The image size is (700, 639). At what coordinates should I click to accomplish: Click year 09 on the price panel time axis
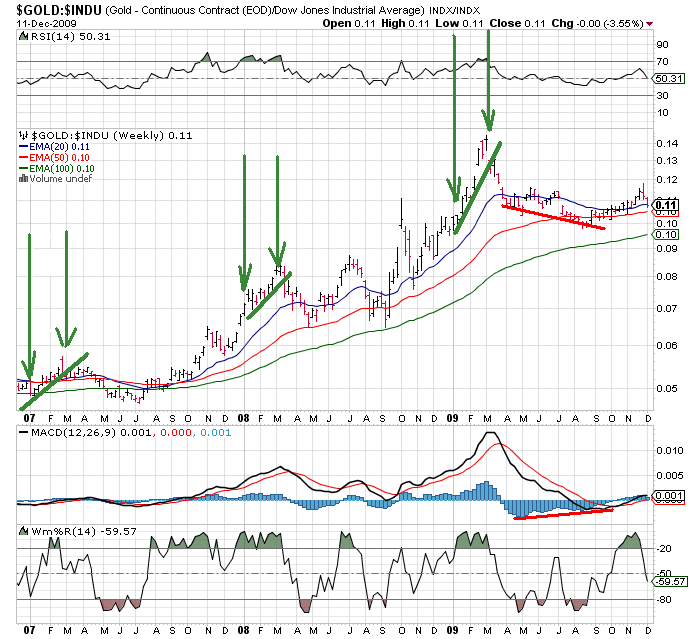click(x=453, y=418)
